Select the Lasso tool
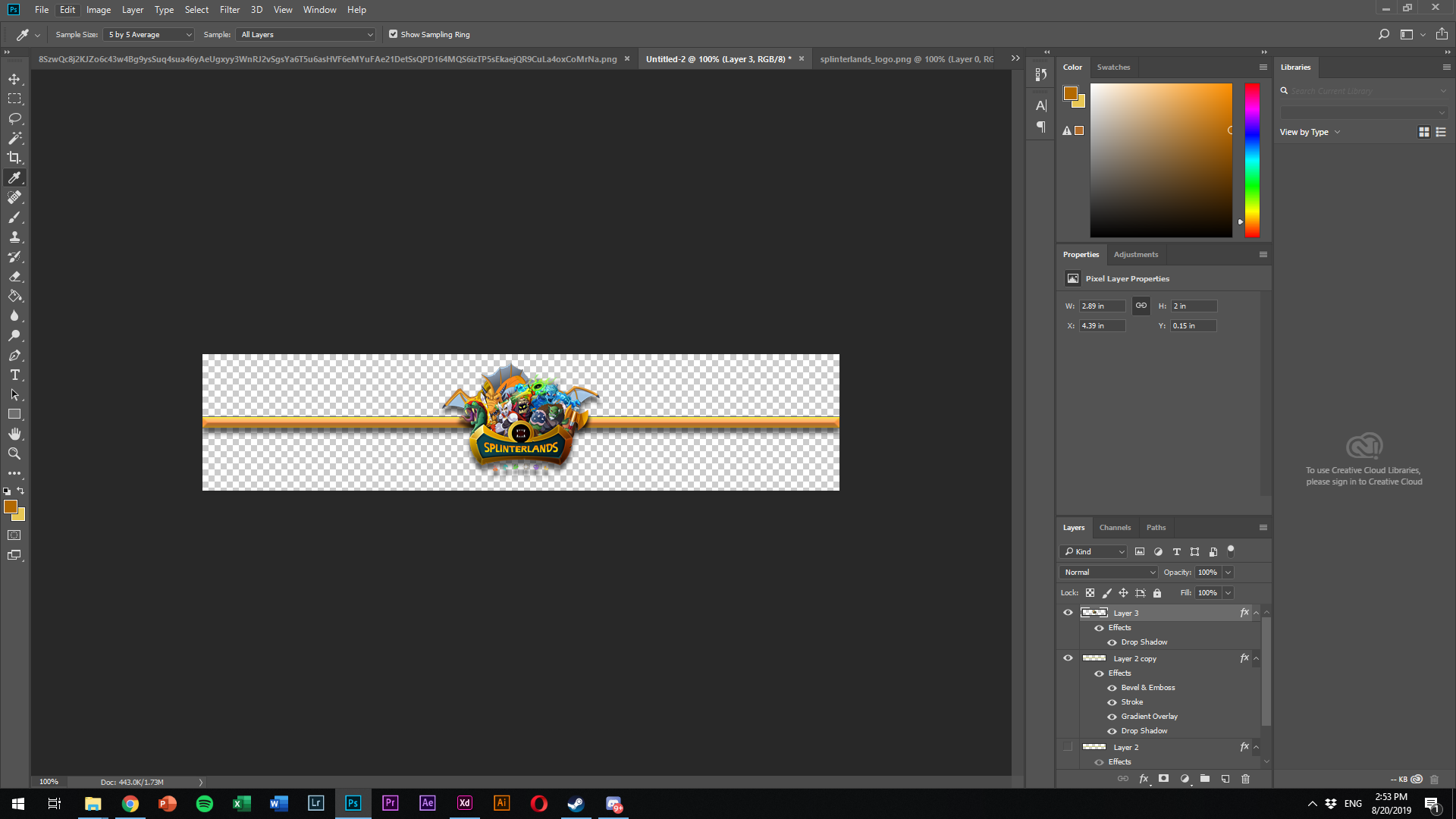This screenshot has width=1456, height=819. [x=14, y=118]
